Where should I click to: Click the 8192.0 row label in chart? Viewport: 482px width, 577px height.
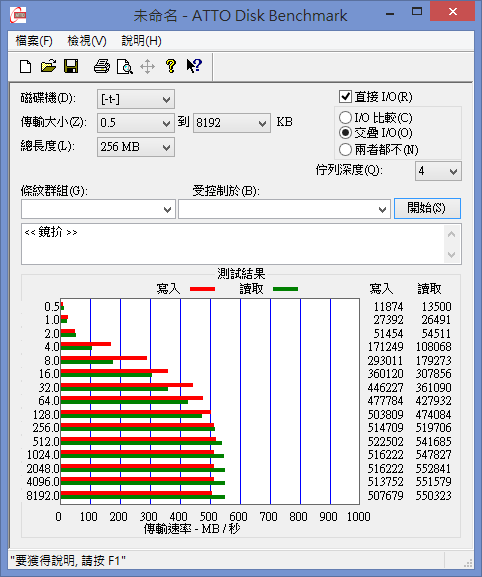click(43, 496)
